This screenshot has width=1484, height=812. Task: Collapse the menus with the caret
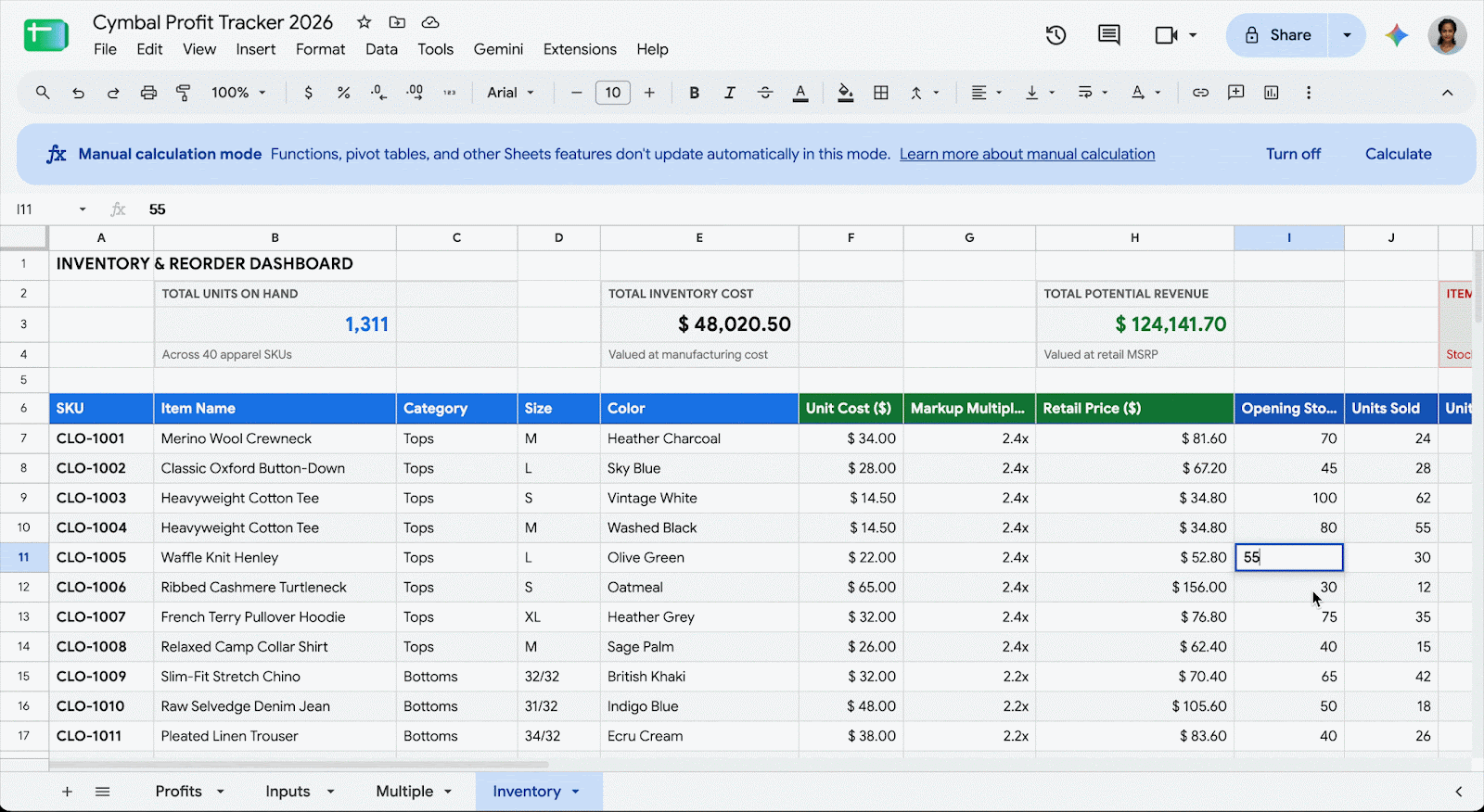(1447, 93)
